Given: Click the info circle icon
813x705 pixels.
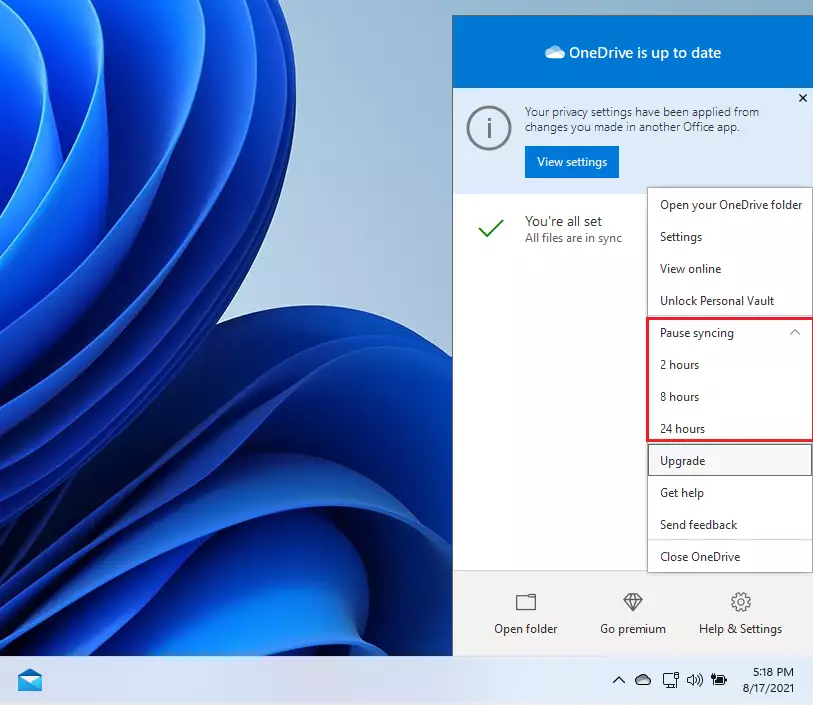Looking at the screenshot, I should point(489,128).
